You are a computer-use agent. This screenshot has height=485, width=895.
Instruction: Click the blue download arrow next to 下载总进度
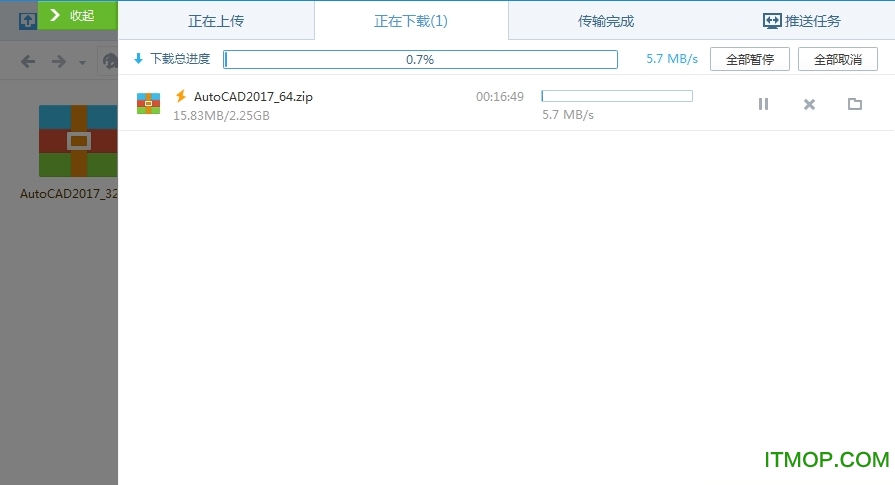(138, 58)
